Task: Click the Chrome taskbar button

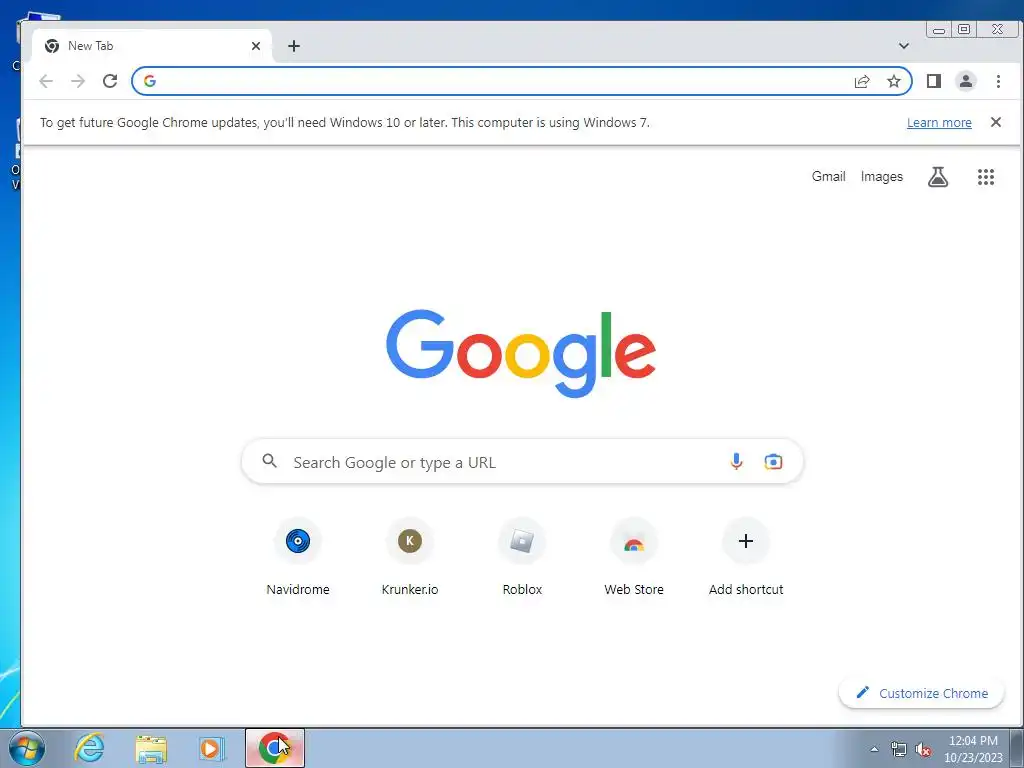Action: pyautogui.click(x=275, y=748)
